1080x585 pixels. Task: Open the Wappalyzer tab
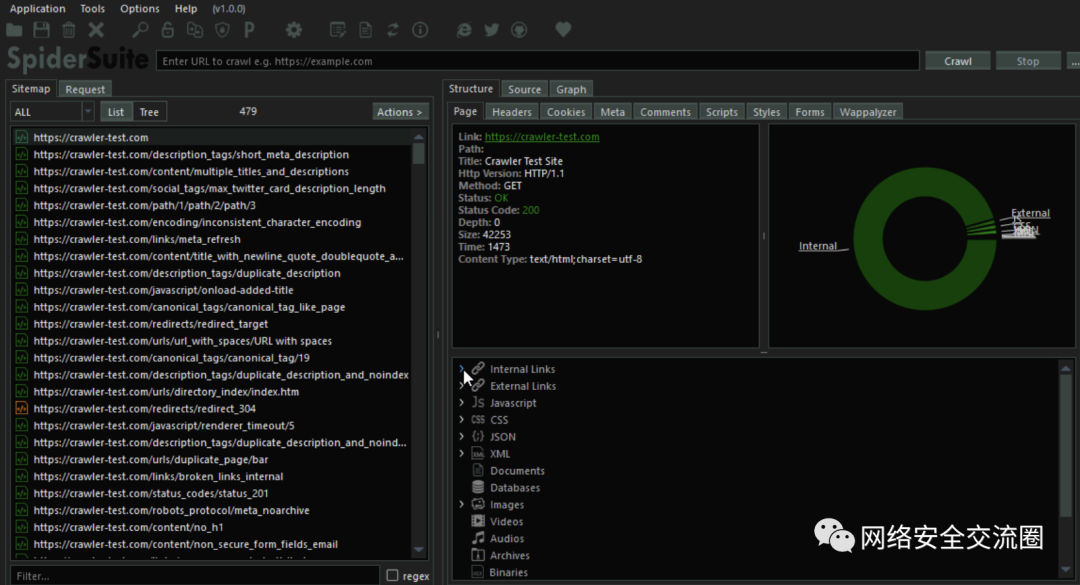868,112
